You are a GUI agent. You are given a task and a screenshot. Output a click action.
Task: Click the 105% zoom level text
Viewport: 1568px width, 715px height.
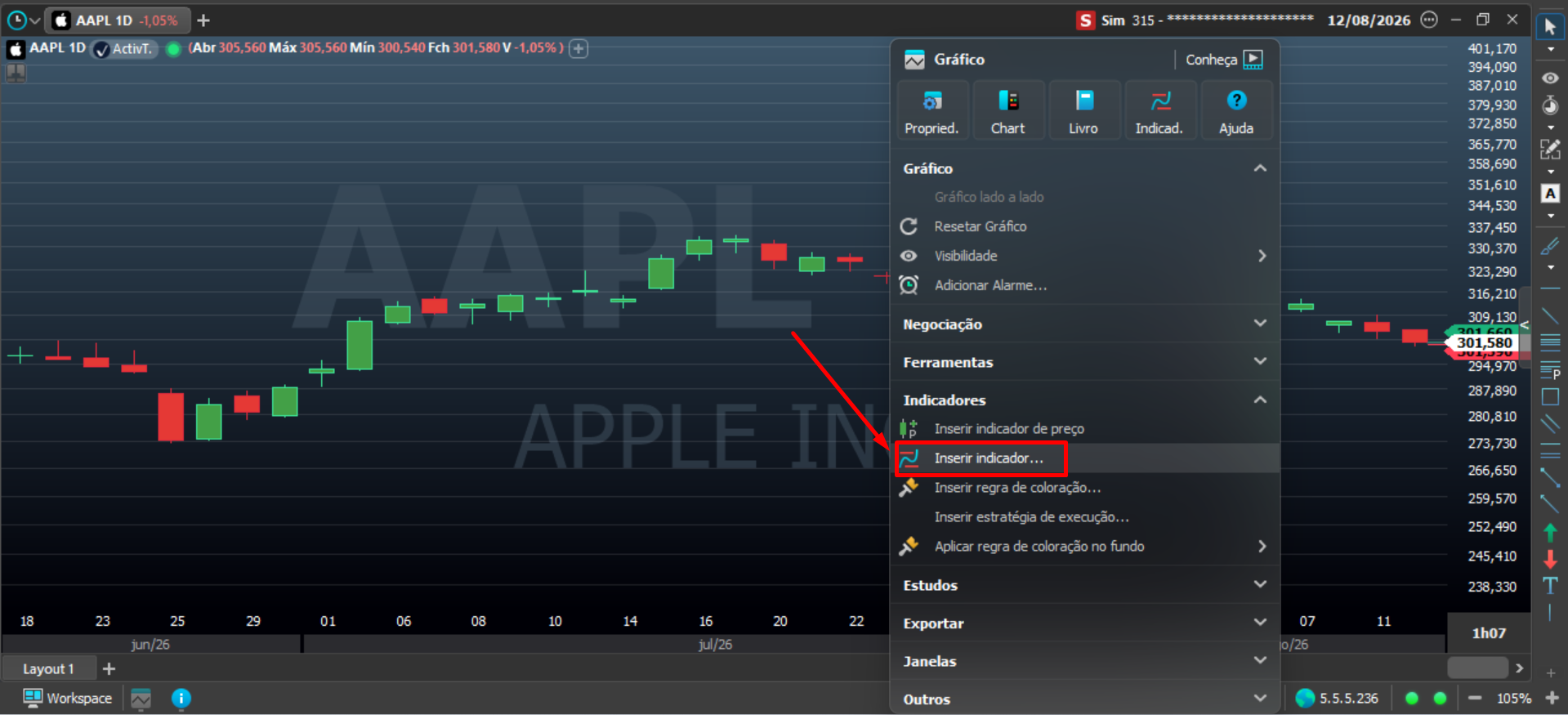(1513, 699)
